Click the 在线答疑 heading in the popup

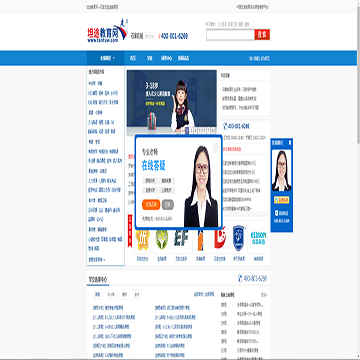[153, 165]
